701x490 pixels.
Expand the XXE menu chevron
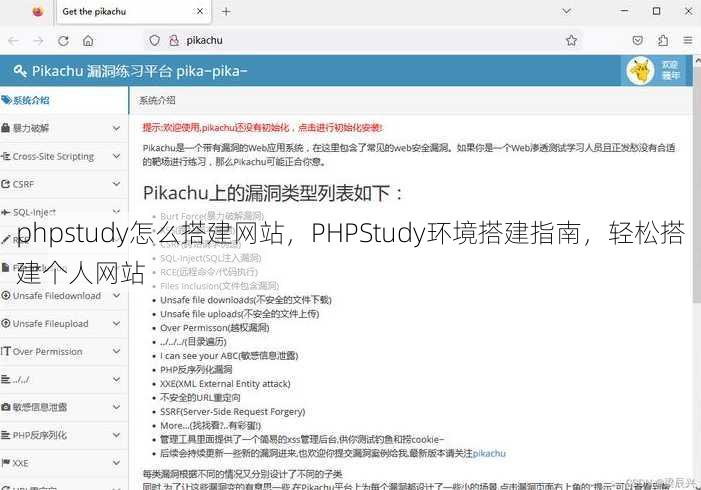pyautogui.click(x=116, y=463)
